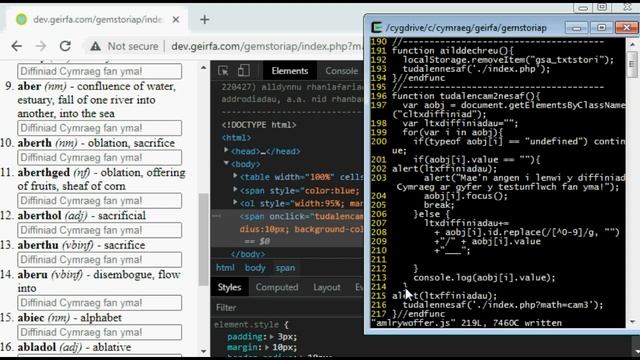
Task: View the Not secure site warning
Action: (x=124, y=46)
